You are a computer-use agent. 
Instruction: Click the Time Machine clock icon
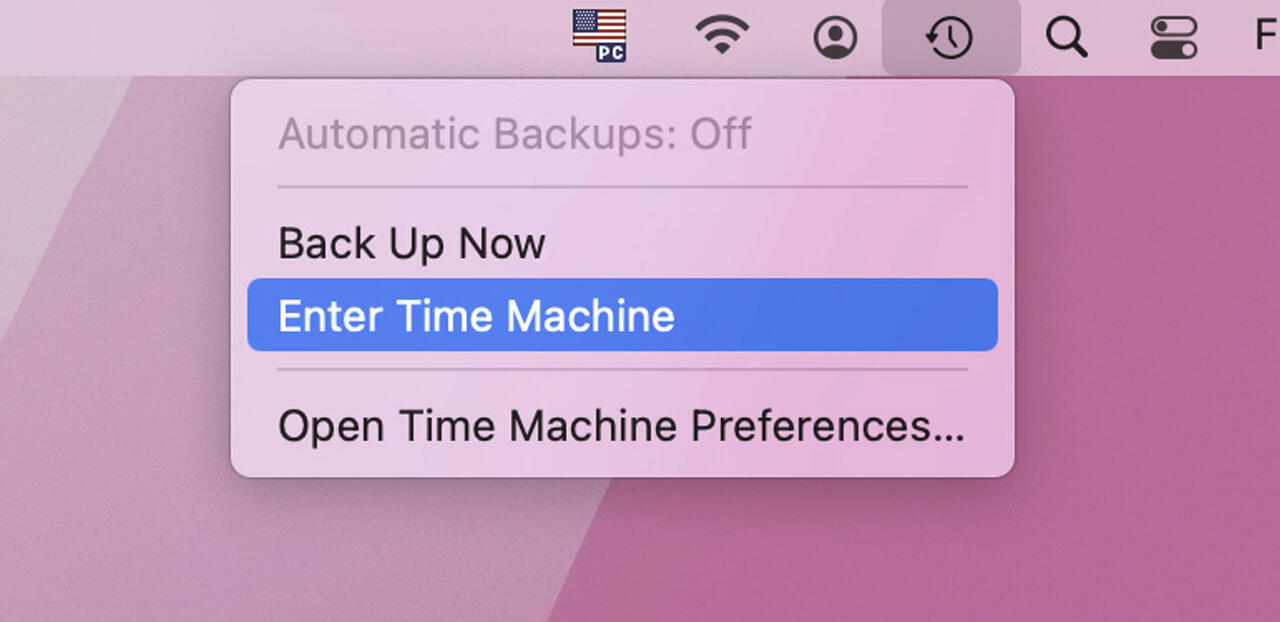coord(950,38)
